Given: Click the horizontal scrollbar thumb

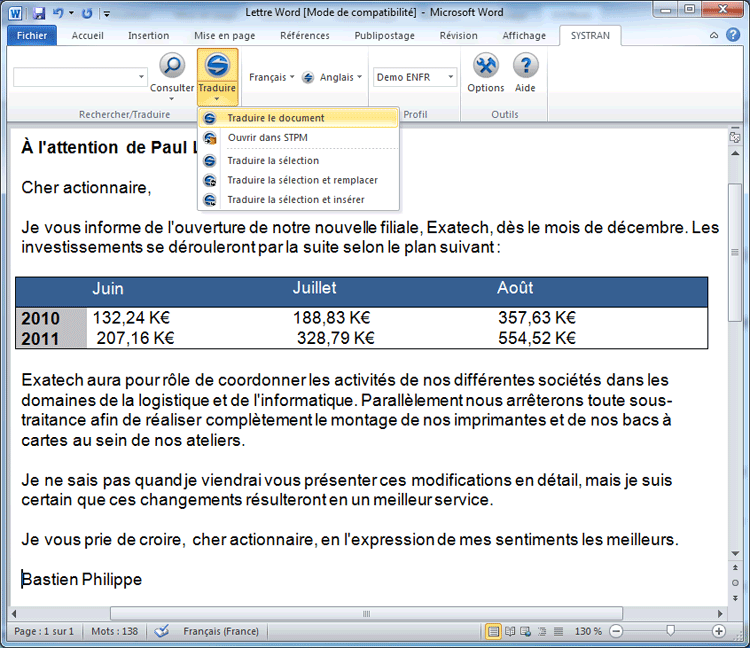Looking at the screenshot, I should [x=366, y=614].
